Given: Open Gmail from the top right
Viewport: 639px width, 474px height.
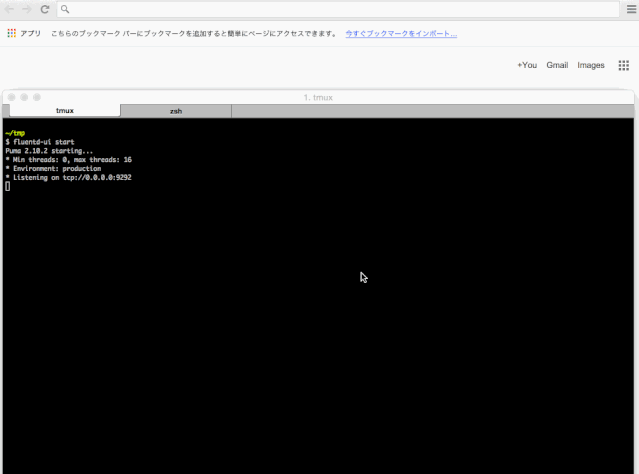Looking at the screenshot, I should pos(557,65).
